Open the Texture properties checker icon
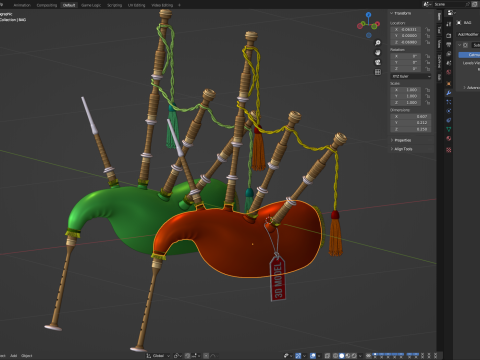Screen dimensions: 480x360 449,150
